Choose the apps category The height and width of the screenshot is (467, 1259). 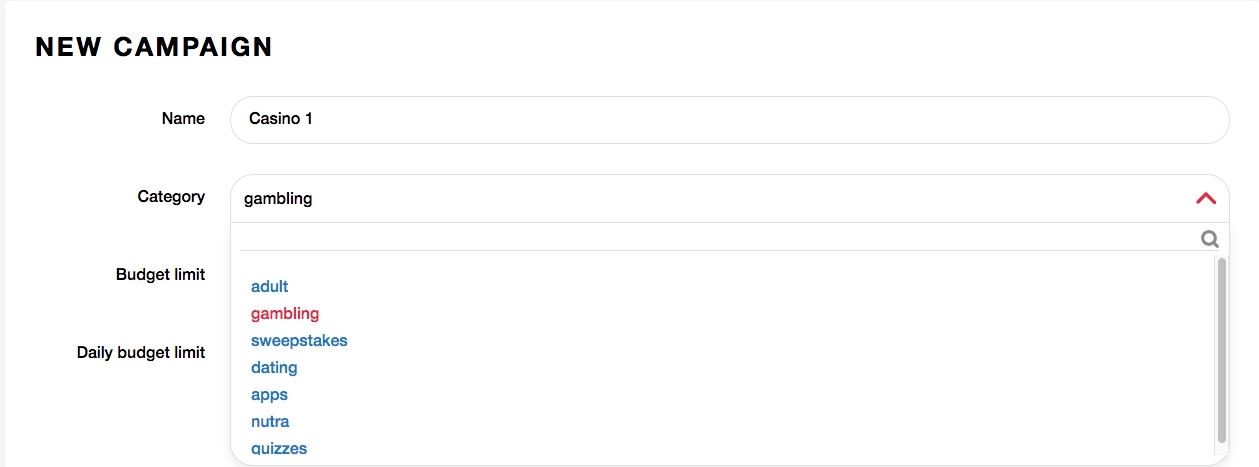[269, 394]
